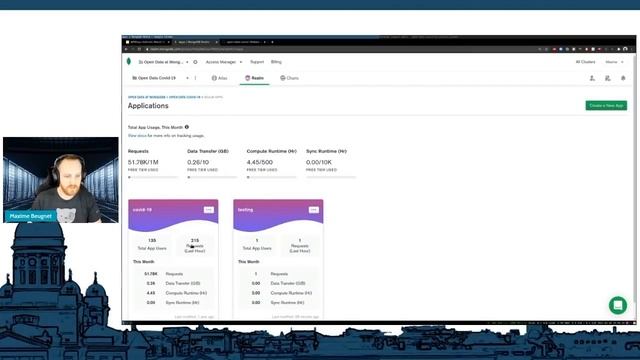This screenshot has height=360, width=640.
Task: Open the covid-19 application card
Action: 173,259
